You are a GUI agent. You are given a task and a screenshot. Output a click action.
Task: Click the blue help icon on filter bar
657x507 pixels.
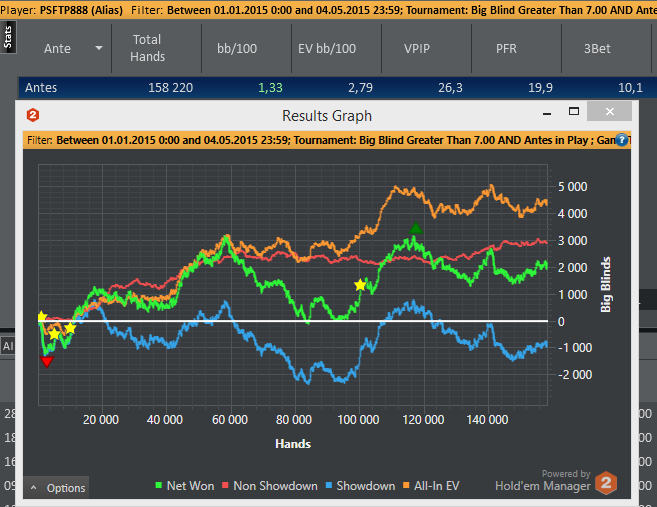click(x=622, y=140)
